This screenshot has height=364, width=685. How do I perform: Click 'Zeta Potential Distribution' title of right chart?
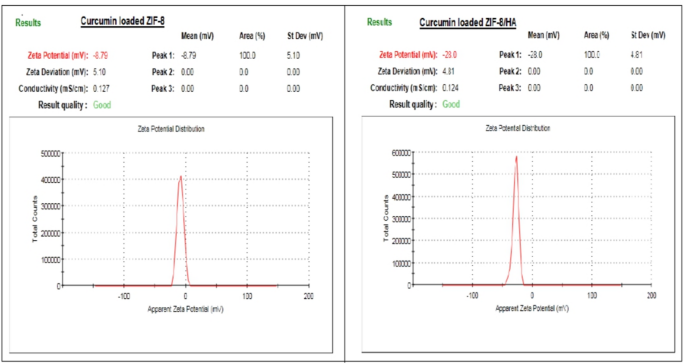point(518,128)
